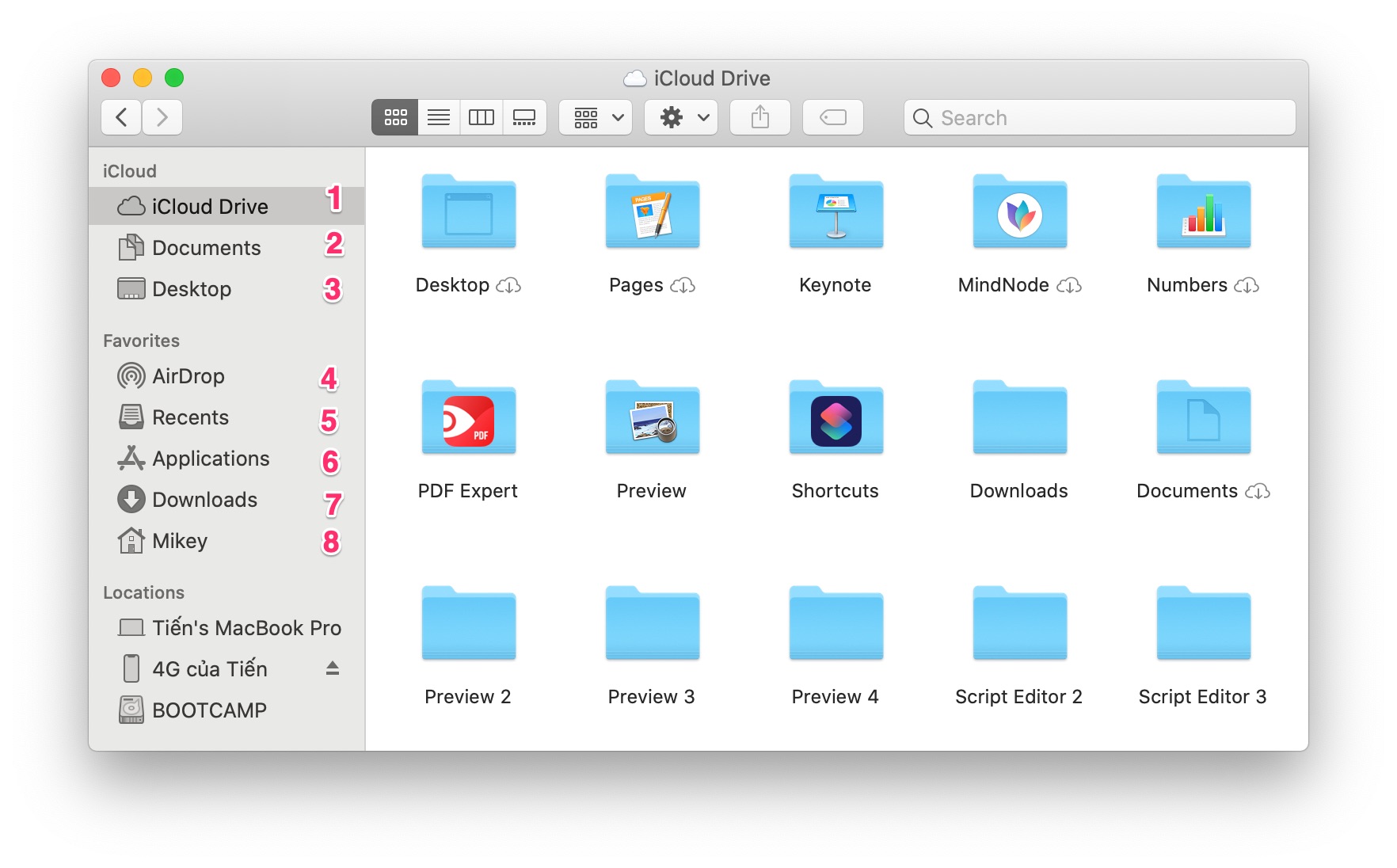1397x868 pixels.
Task: Select the Script Editor 2 folder icon
Action: [x=1020, y=623]
